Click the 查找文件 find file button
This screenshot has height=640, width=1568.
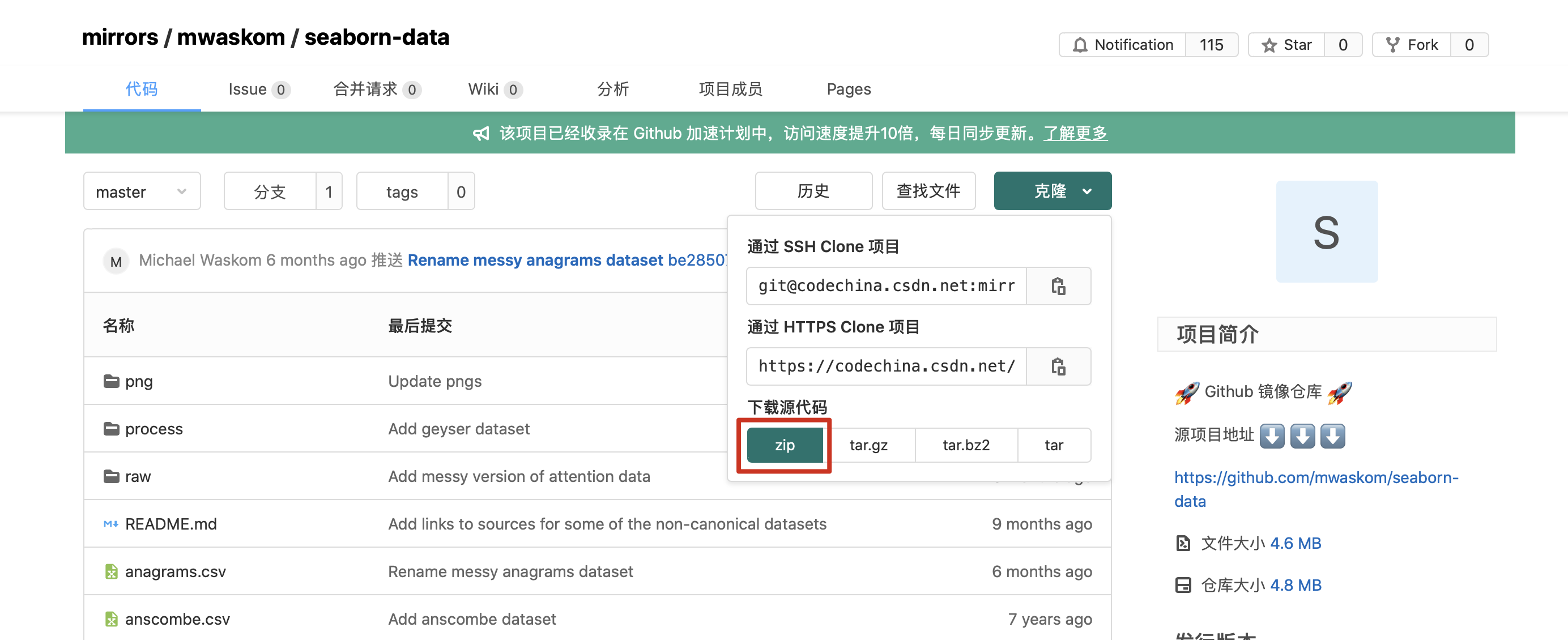[928, 191]
